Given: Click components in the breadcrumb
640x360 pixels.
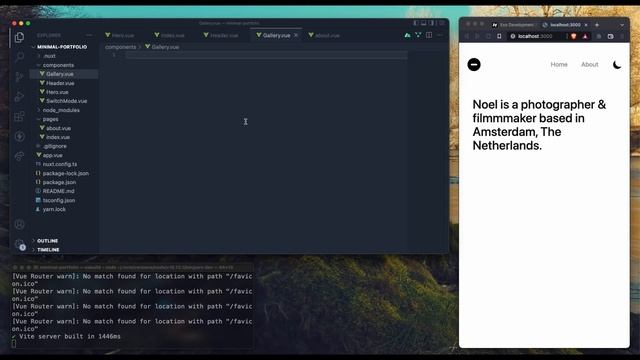Looking at the screenshot, I should [x=120, y=47].
